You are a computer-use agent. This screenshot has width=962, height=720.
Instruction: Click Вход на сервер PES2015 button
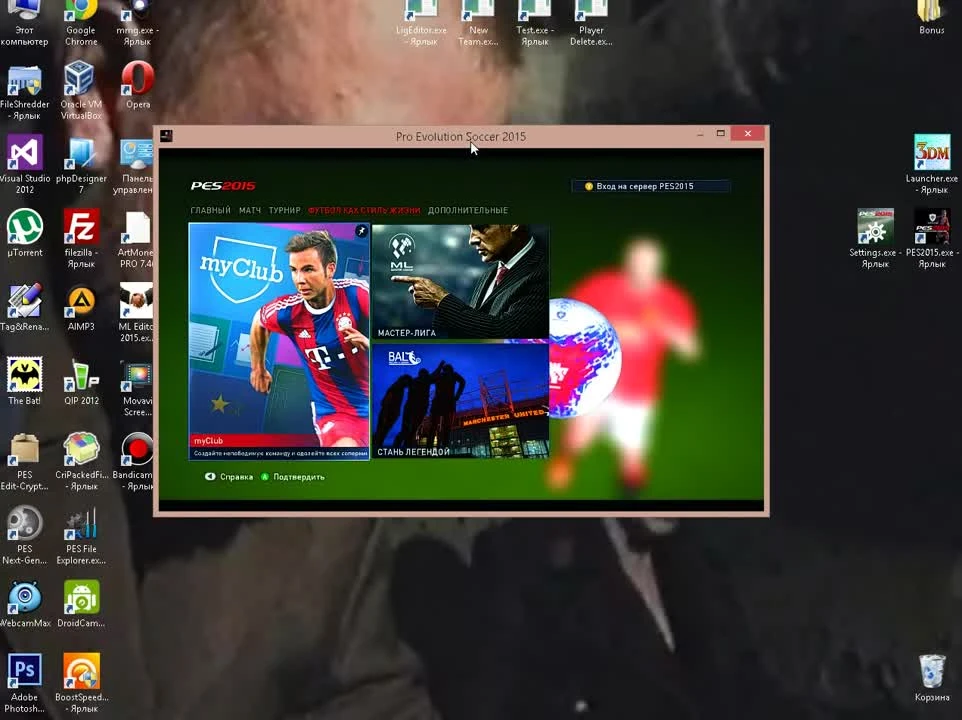(651, 186)
